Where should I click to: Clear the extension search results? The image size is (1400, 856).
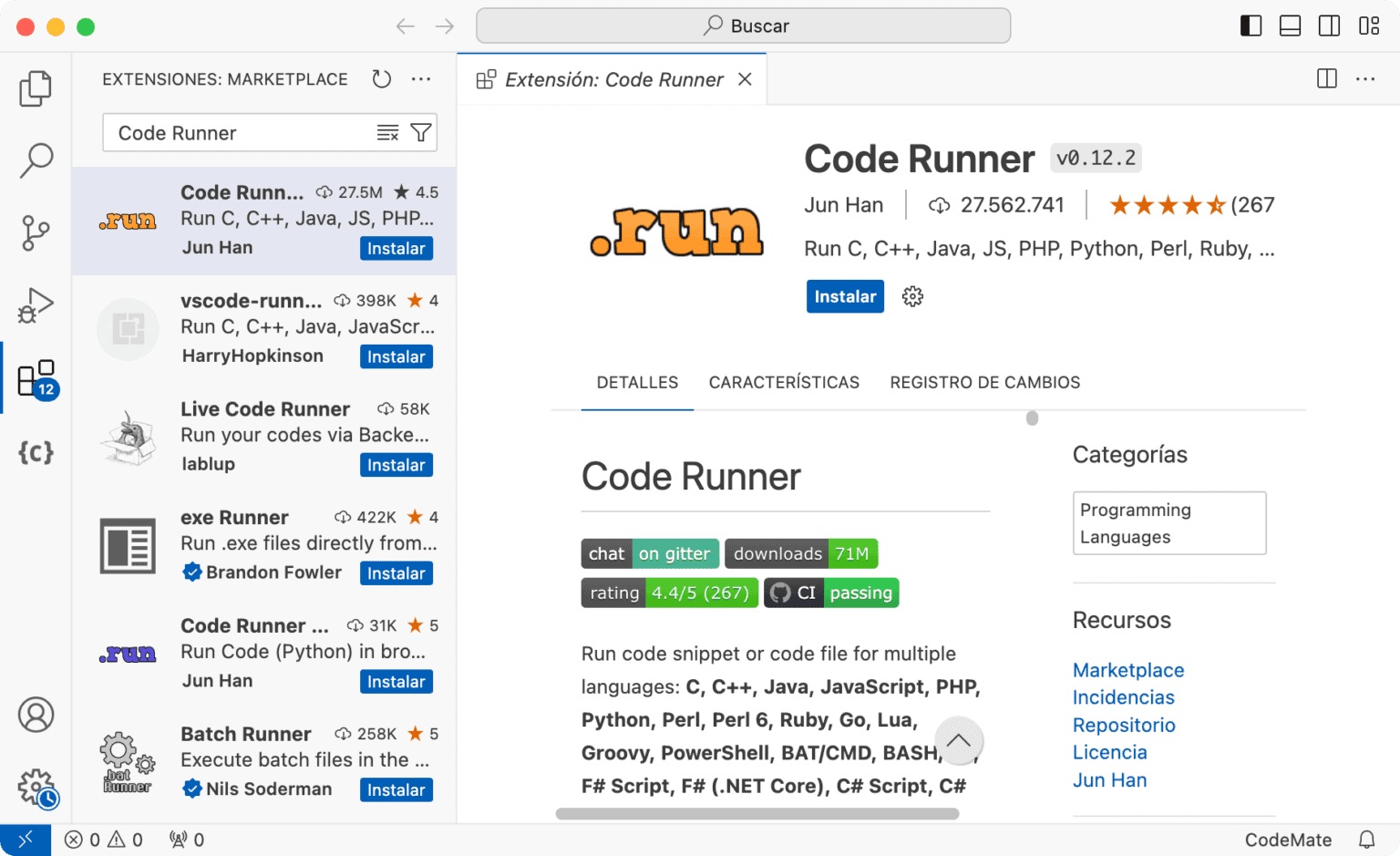pos(386,132)
